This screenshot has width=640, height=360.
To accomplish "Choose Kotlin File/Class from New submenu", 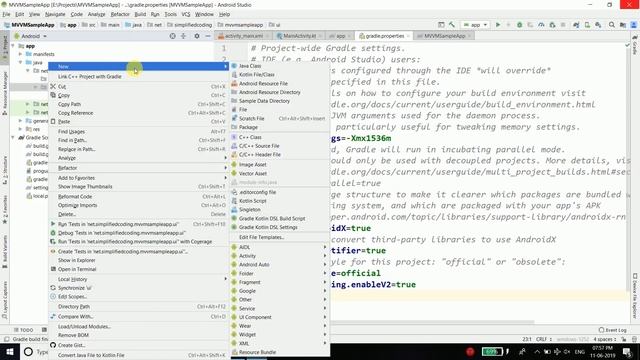I will click(280, 75).
